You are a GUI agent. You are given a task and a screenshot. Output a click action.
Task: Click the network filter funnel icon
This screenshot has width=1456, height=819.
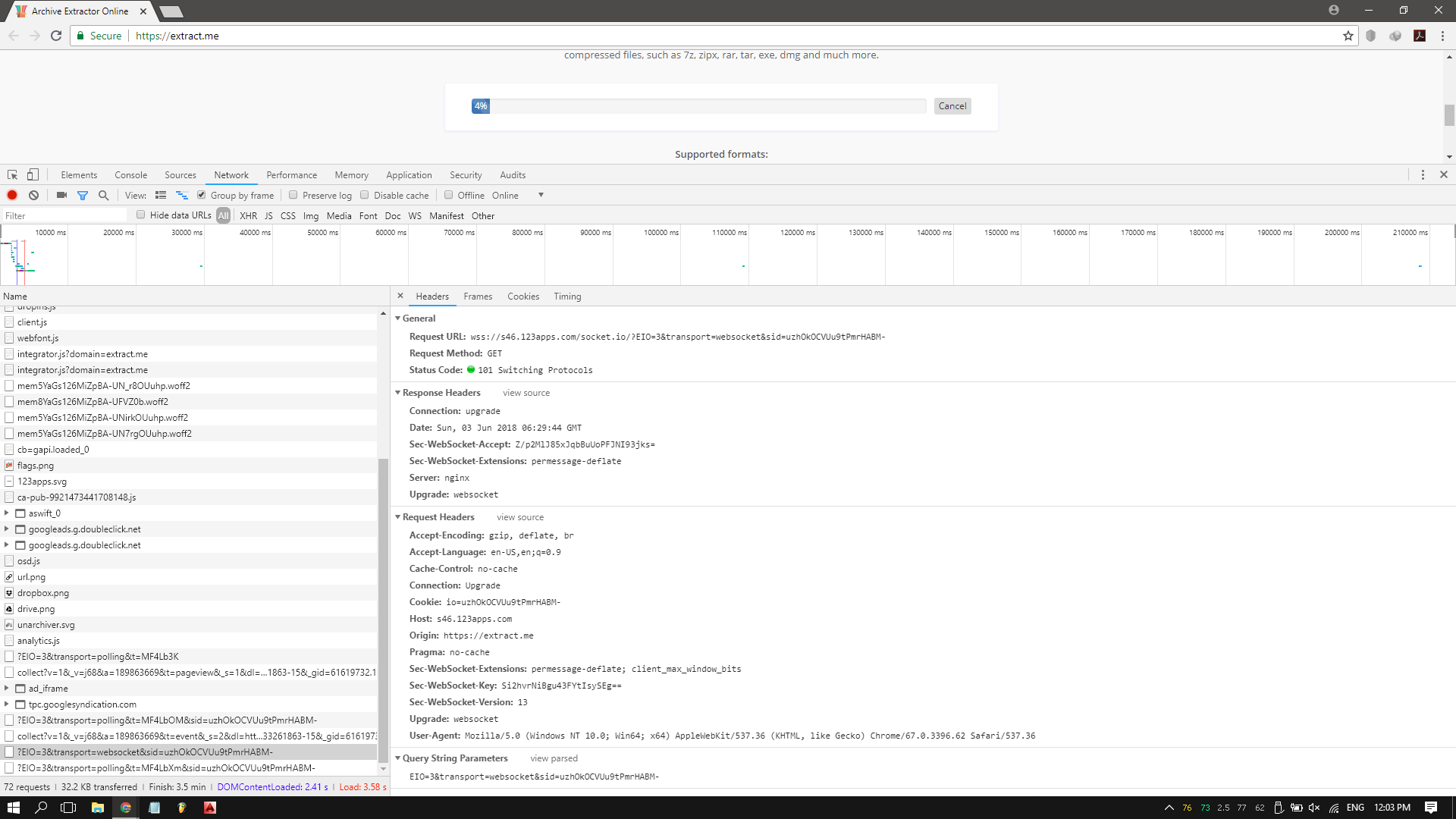click(83, 195)
